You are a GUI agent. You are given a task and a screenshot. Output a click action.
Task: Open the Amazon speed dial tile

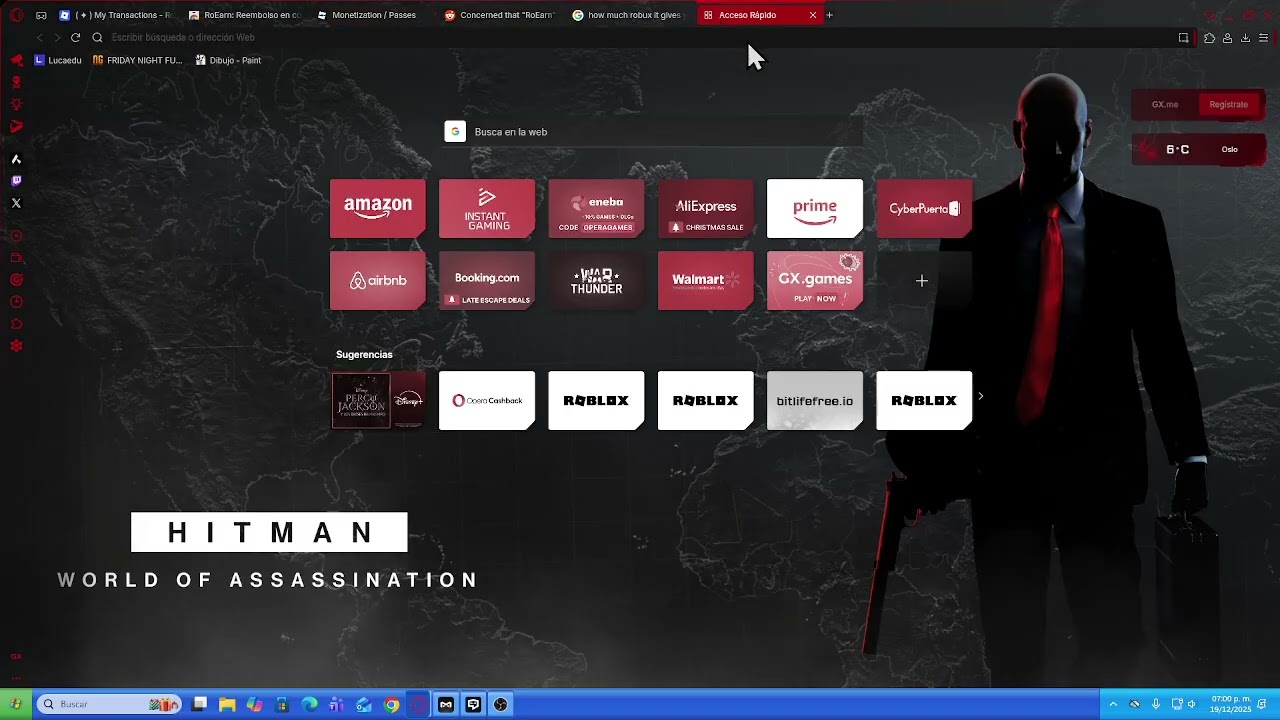378,208
